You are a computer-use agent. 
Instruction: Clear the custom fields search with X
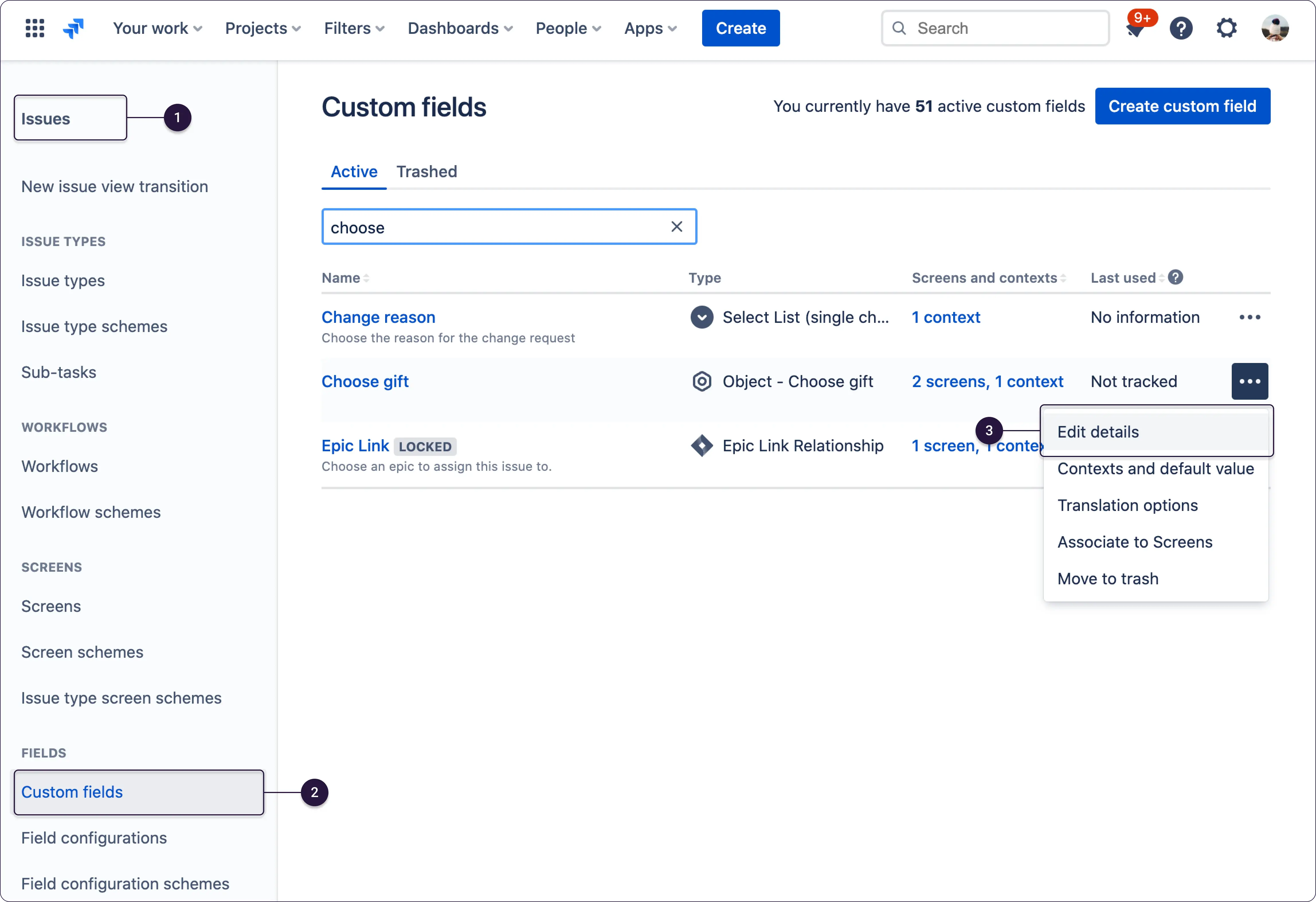[676, 227]
